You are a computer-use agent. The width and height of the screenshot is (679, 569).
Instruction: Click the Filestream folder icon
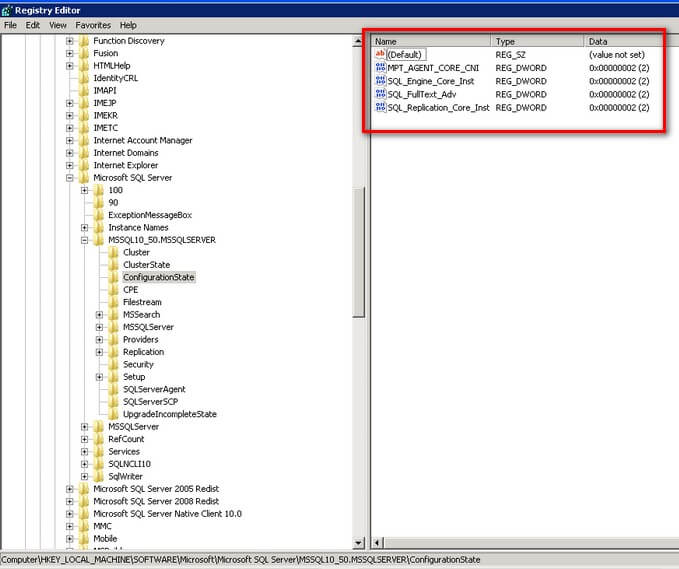click(x=113, y=302)
